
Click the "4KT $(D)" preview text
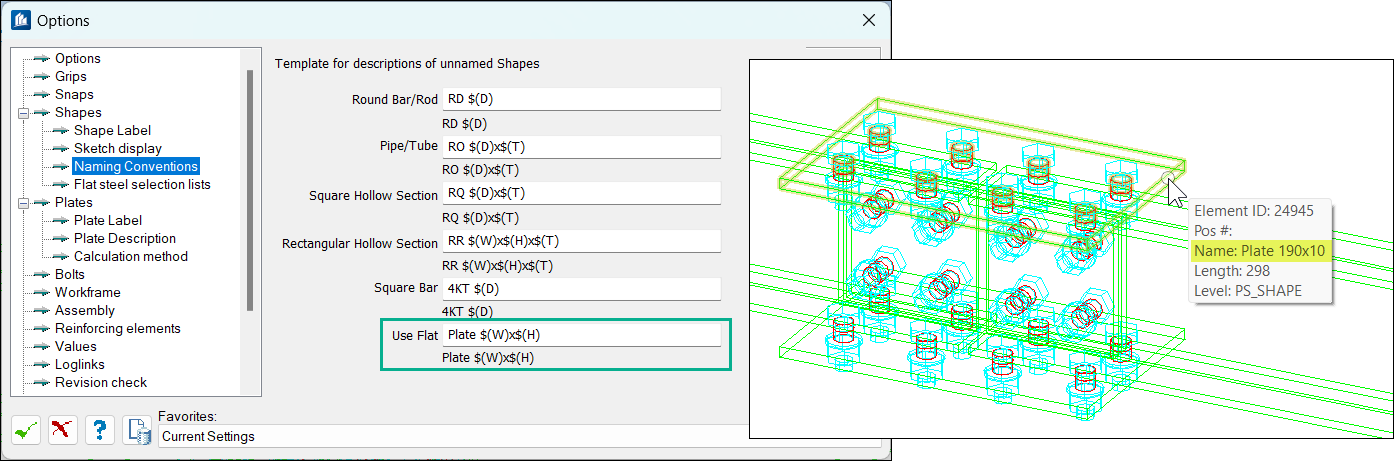tap(465, 312)
